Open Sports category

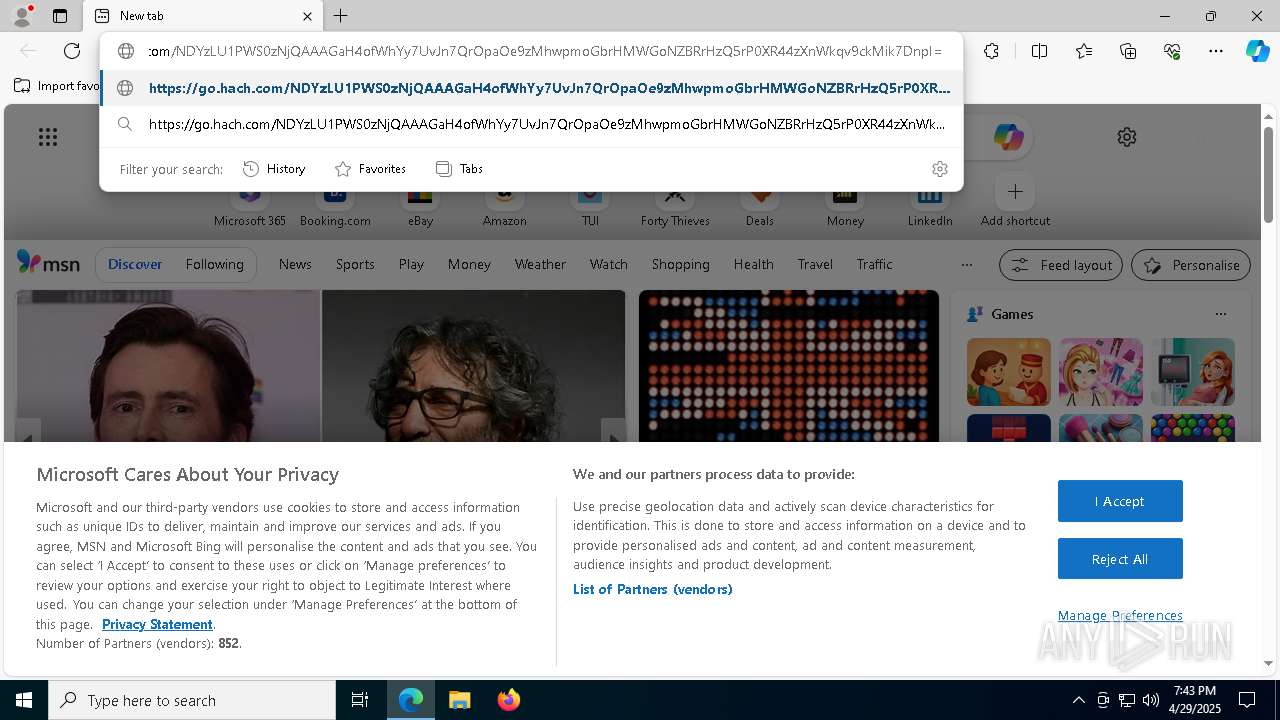355,264
